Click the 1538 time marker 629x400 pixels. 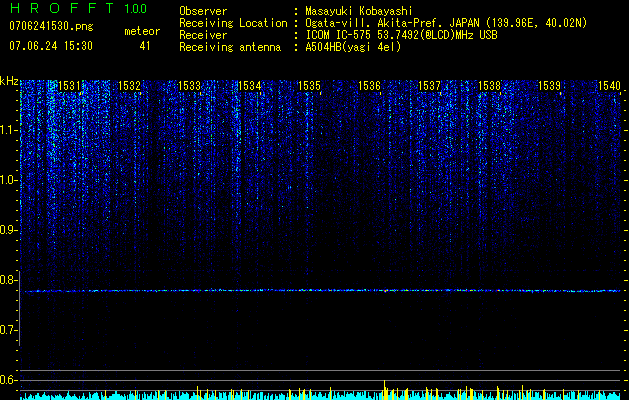pyautogui.click(x=489, y=85)
